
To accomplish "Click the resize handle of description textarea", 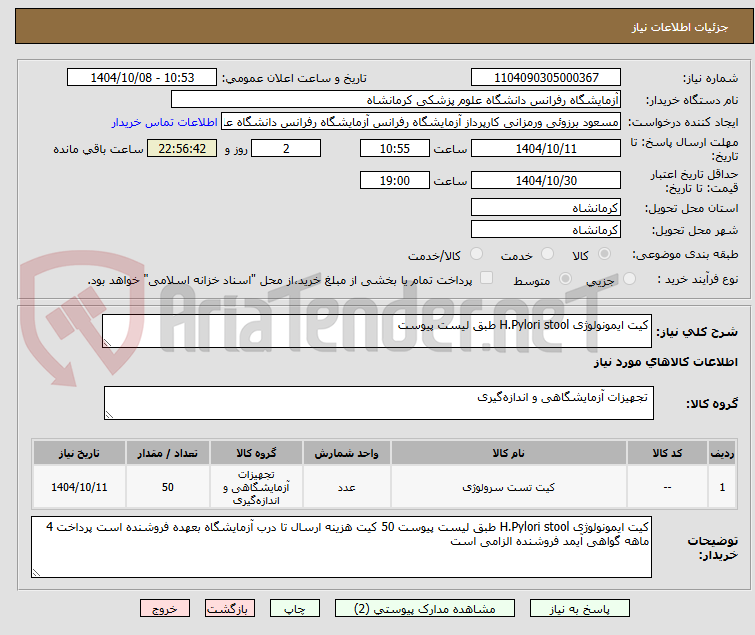I will click(x=107, y=342).
